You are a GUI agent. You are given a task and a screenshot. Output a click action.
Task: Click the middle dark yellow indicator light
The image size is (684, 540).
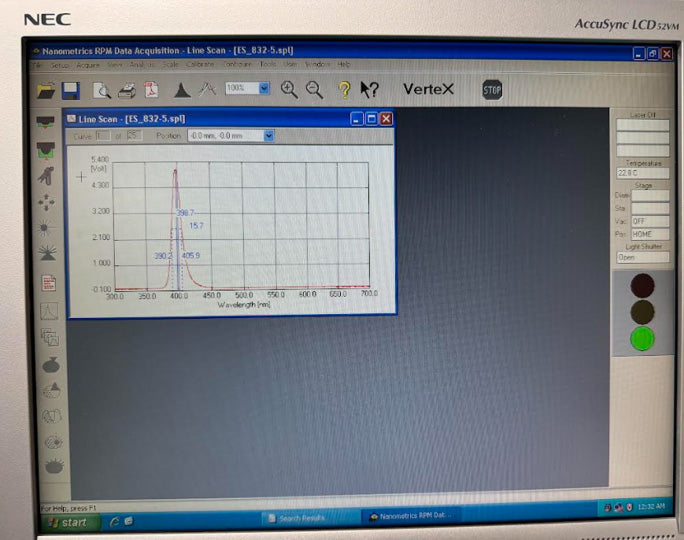642,311
